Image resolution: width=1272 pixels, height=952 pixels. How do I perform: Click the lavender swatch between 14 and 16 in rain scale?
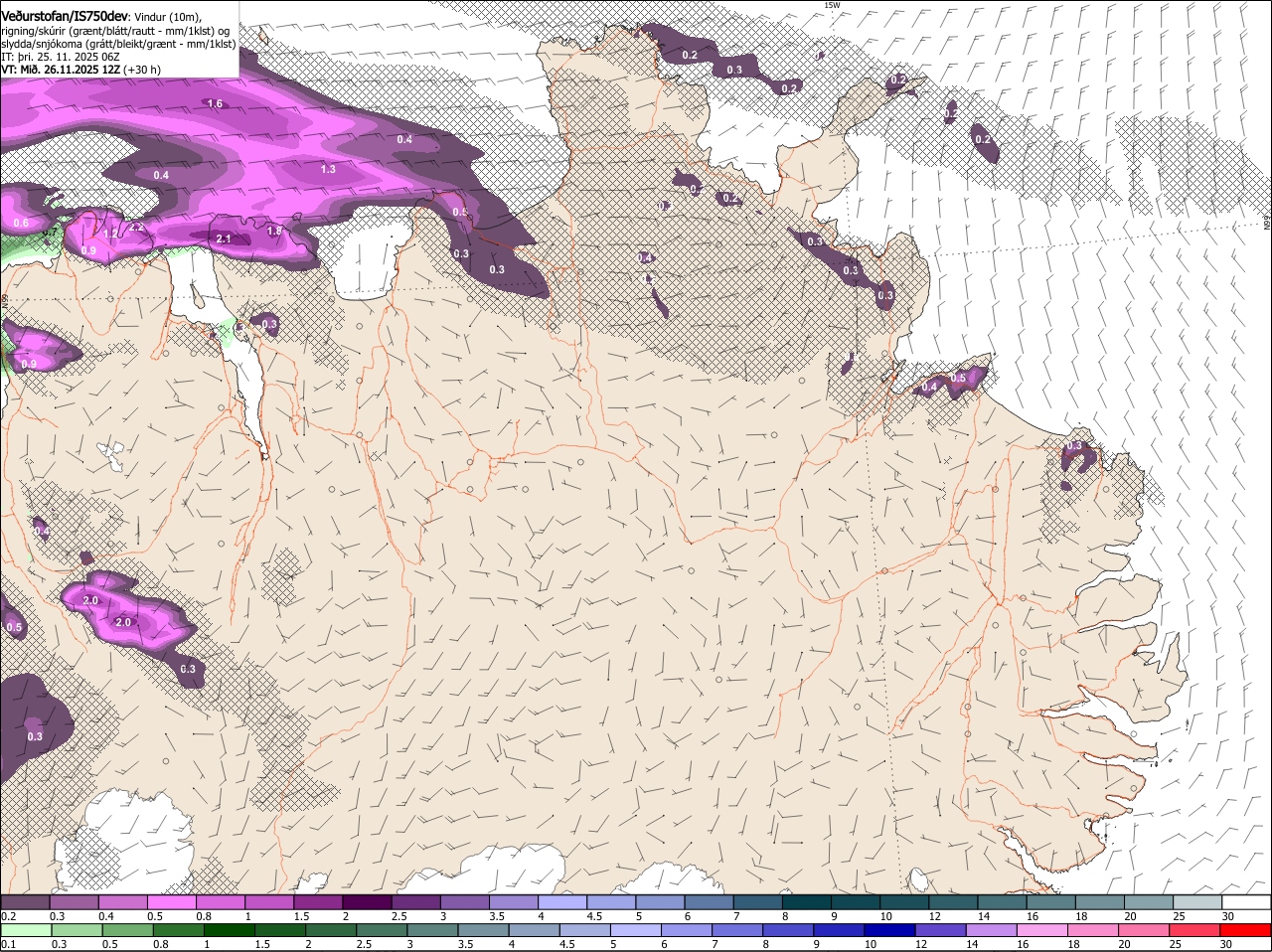(992, 930)
